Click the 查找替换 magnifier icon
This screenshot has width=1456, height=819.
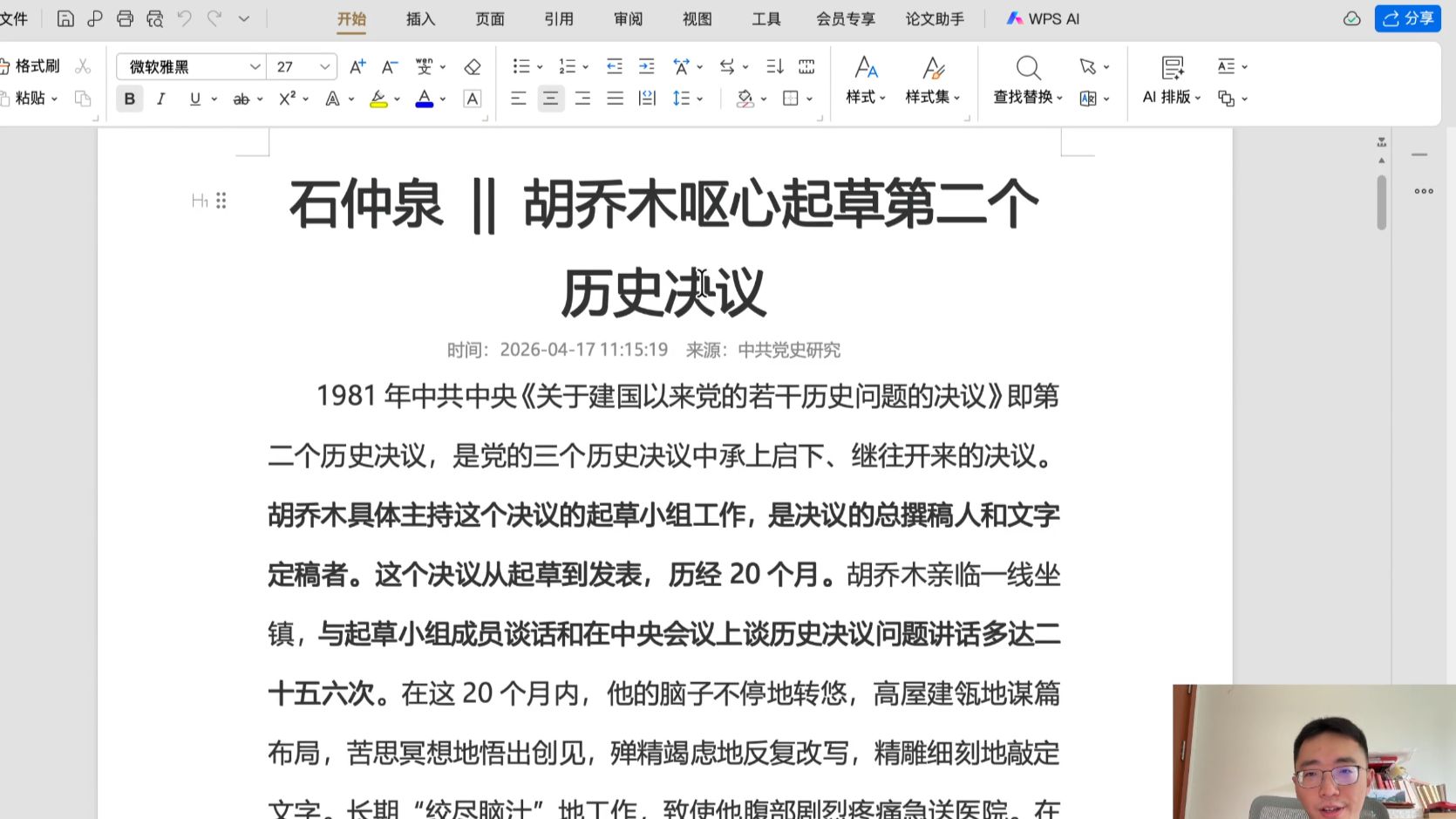(x=1029, y=68)
